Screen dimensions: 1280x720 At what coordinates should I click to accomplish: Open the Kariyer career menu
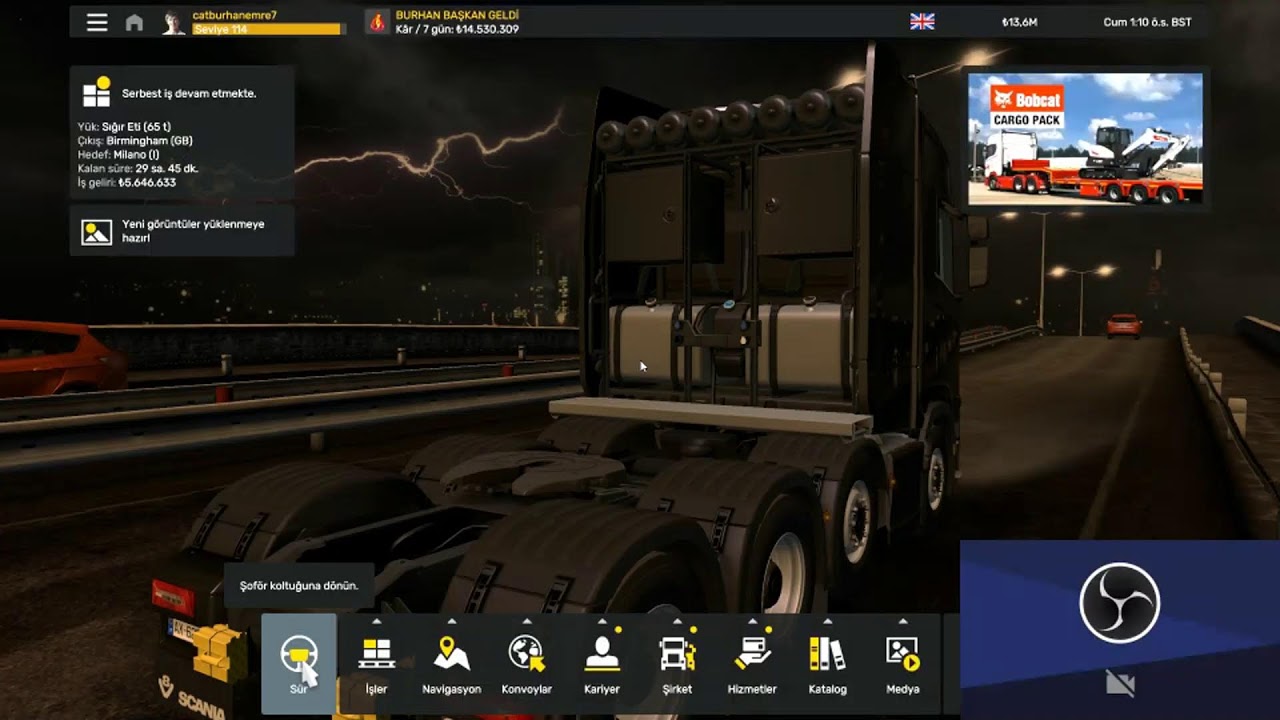602,664
